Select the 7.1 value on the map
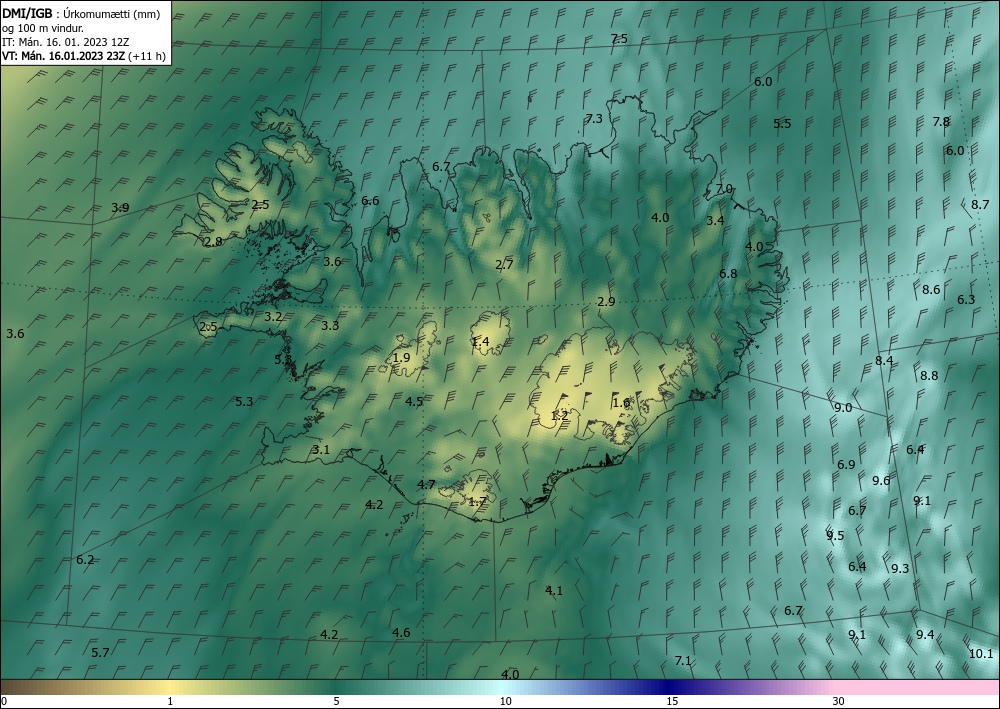This screenshot has height=709, width=1000. pos(683,661)
